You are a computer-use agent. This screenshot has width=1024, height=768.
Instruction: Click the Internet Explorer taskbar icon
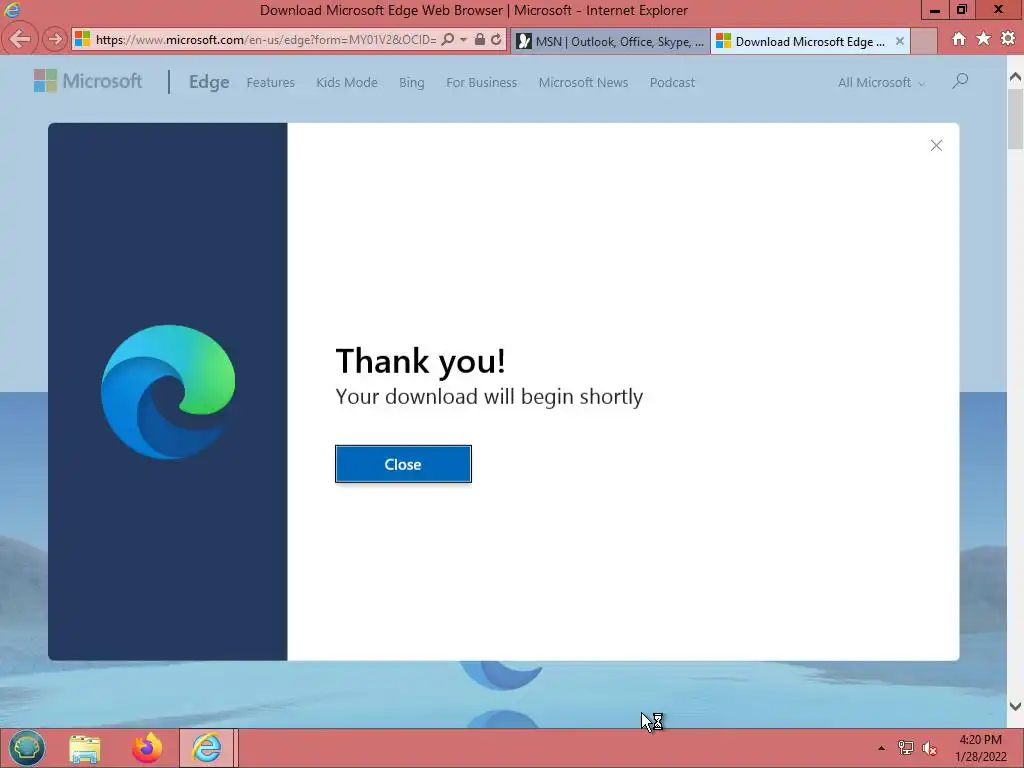206,748
